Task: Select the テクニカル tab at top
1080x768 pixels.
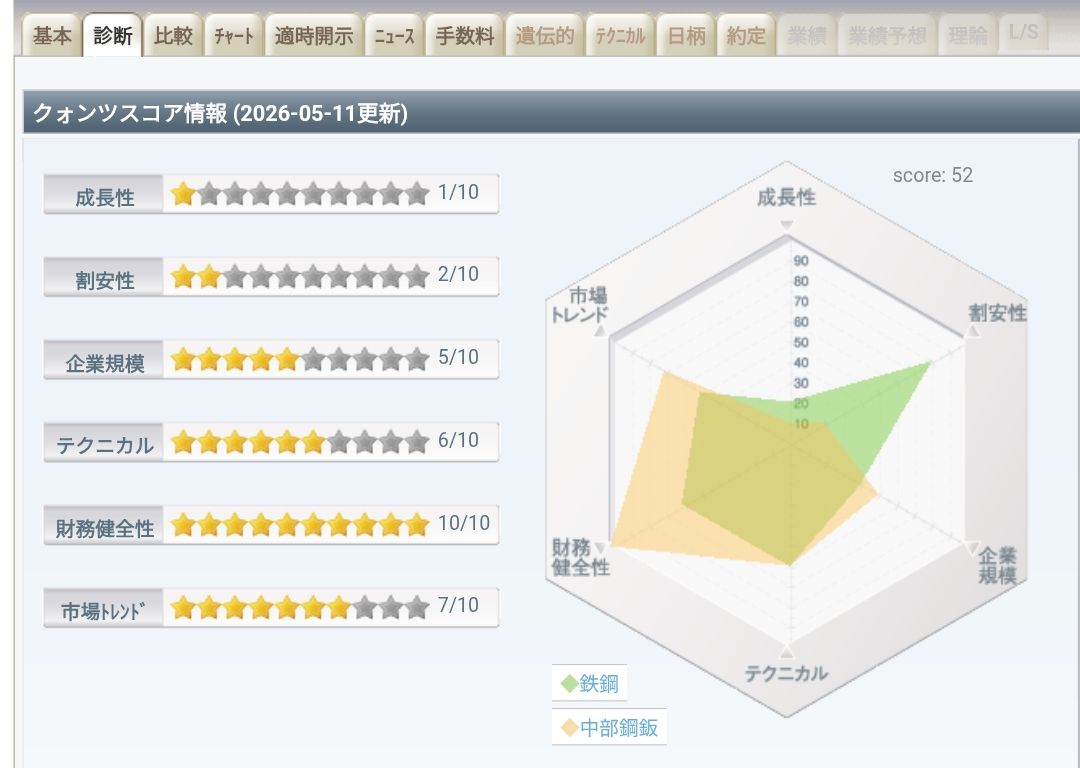Action: [619, 35]
